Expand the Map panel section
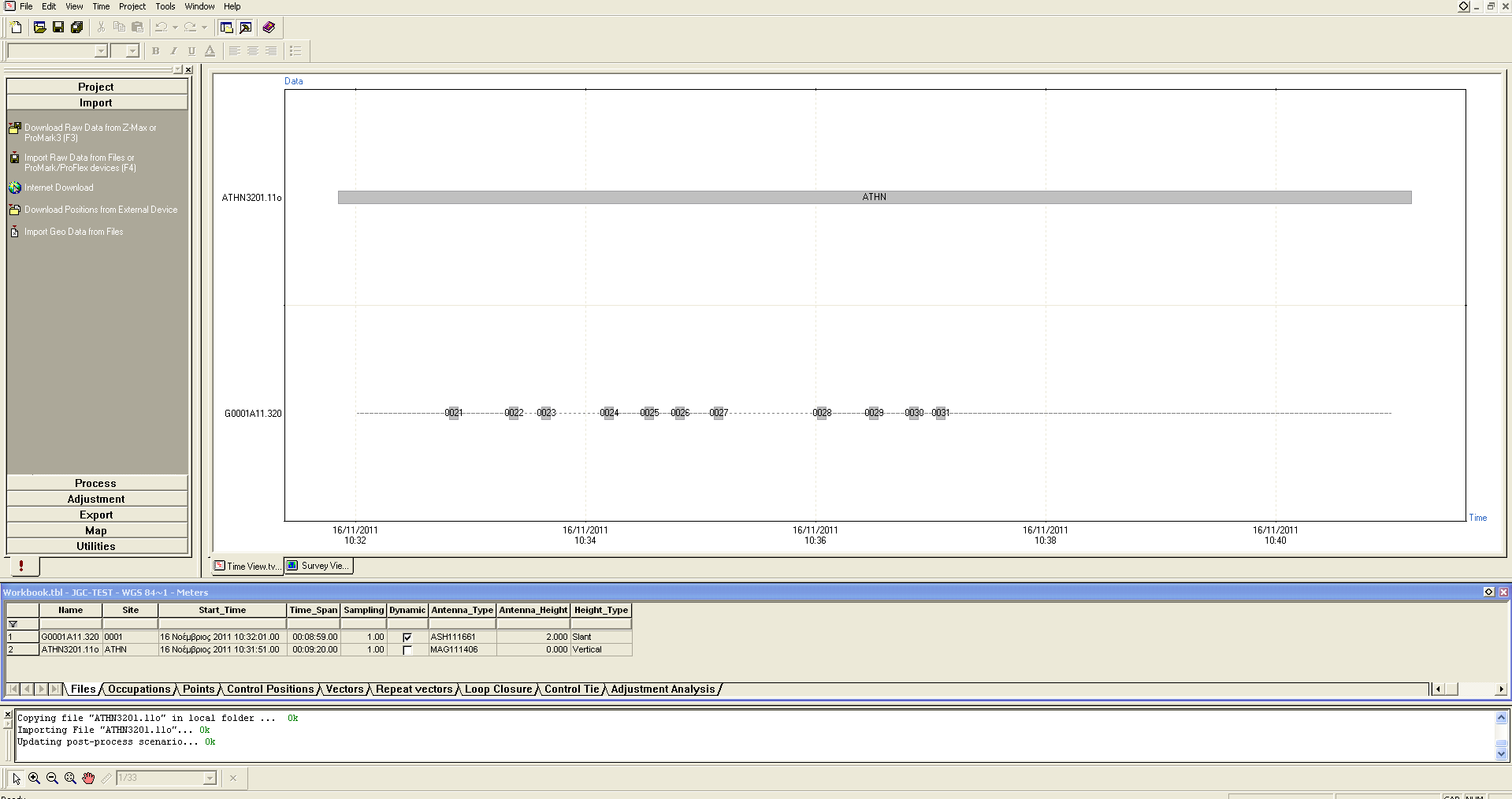This screenshot has height=799, width=1512. click(97, 530)
